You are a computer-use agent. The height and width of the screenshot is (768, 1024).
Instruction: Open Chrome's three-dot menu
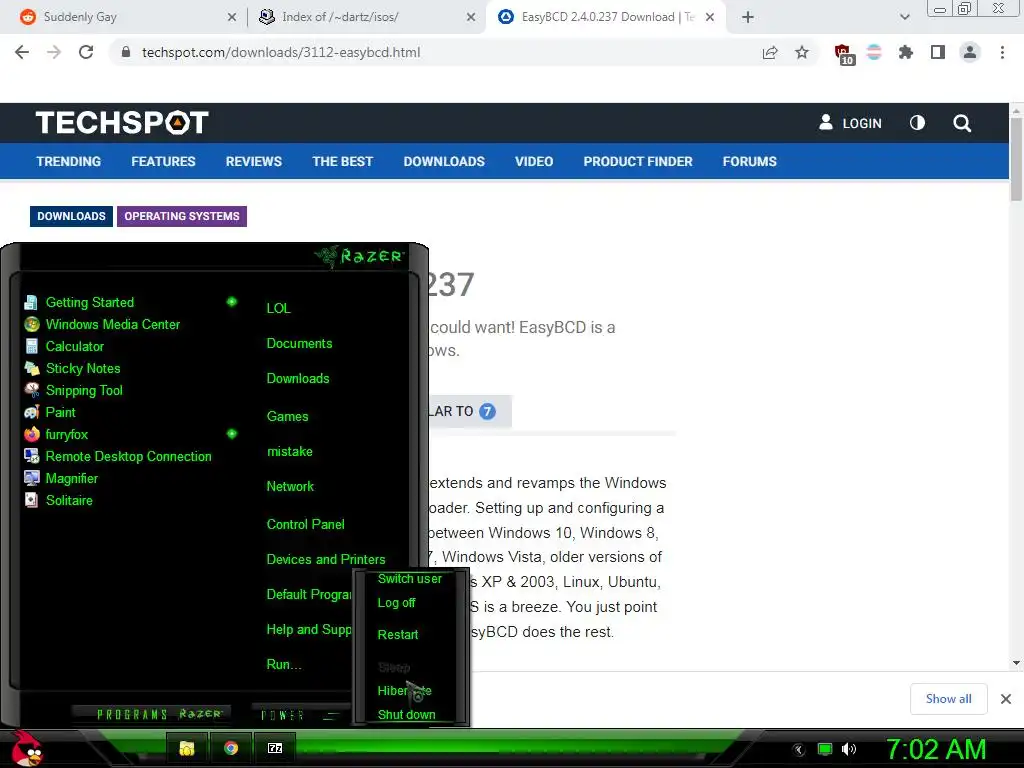point(1002,52)
